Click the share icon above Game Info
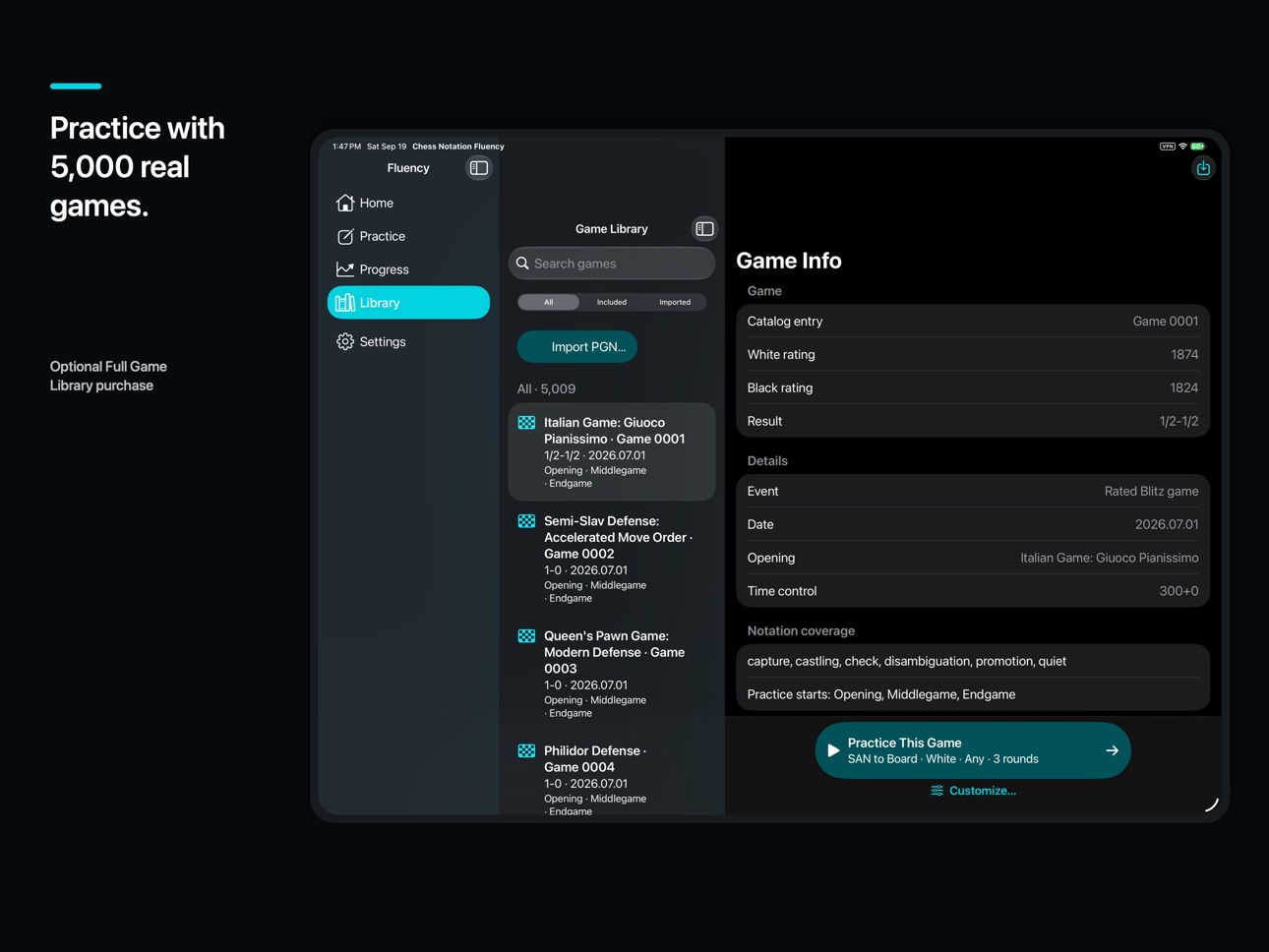 click(x=1203, y=168)
